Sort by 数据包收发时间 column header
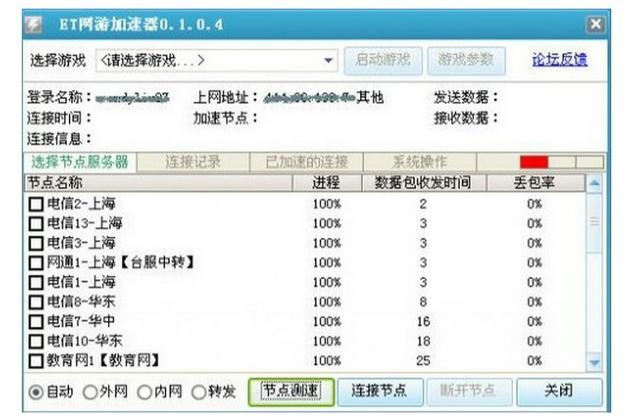This screenshot has height=418, width=633. pos(423,183)
